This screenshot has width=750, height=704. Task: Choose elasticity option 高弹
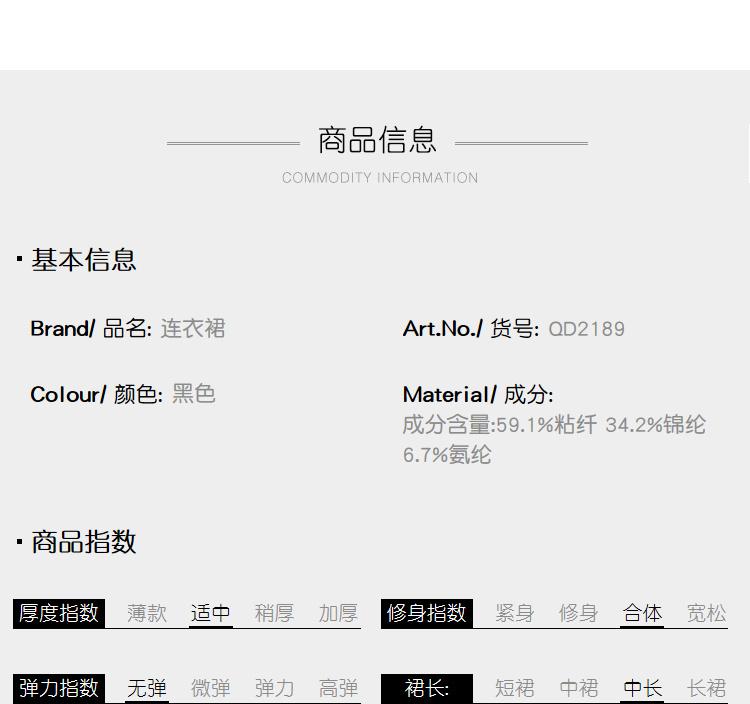point(338,689)
